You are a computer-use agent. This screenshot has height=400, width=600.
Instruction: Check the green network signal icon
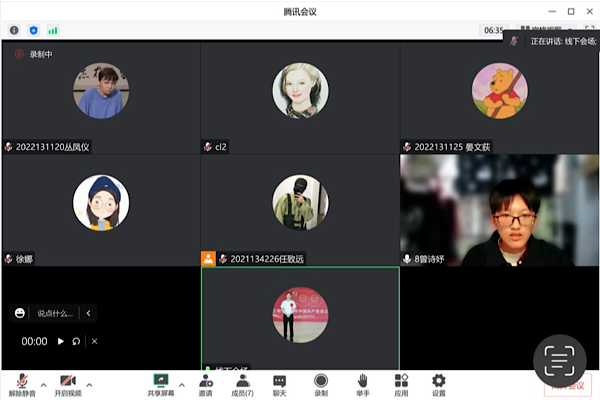click(x=52, y=30)
